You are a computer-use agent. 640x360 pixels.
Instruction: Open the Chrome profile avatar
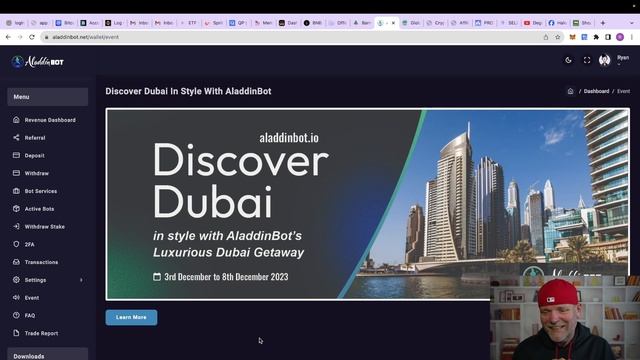tap(620, 37)
